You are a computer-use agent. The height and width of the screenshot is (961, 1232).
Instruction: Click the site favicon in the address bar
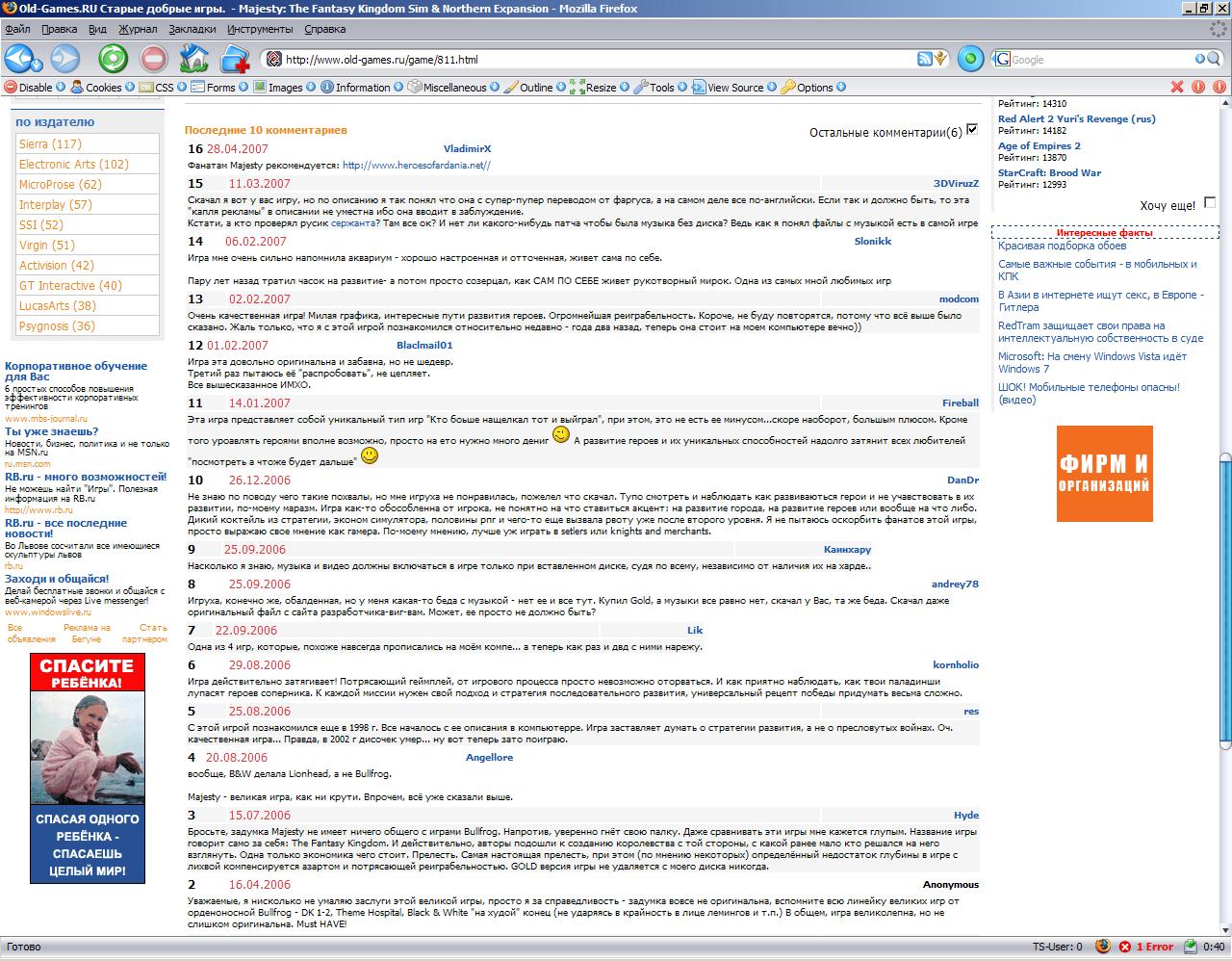pyautogui.click(x=273, y=60)
